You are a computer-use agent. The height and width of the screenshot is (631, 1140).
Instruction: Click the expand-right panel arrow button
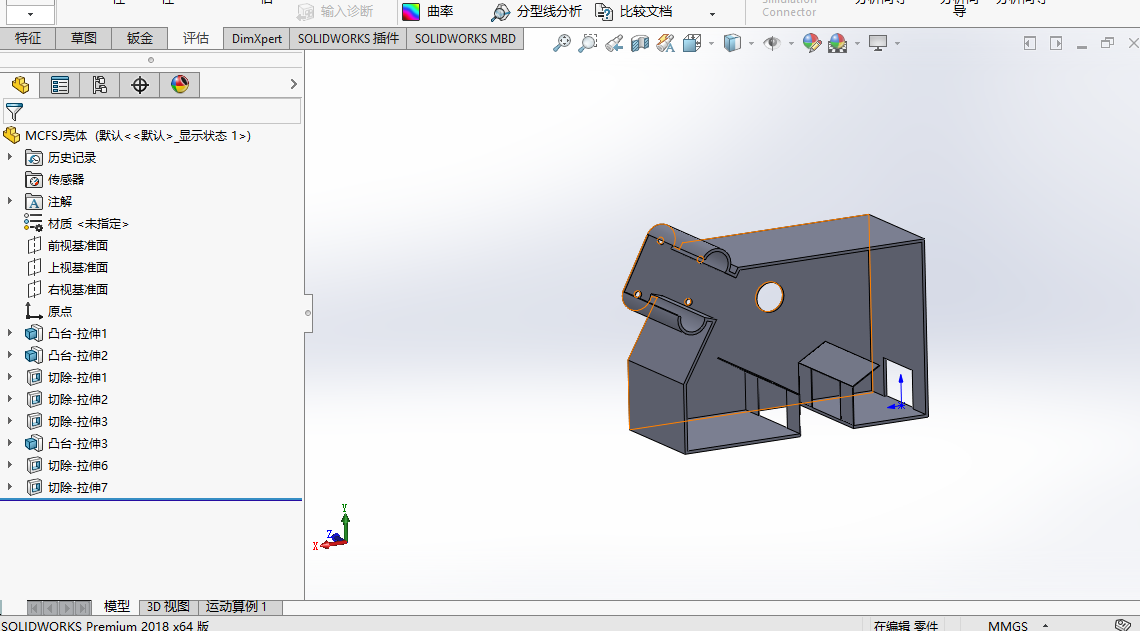(1056, 44)
